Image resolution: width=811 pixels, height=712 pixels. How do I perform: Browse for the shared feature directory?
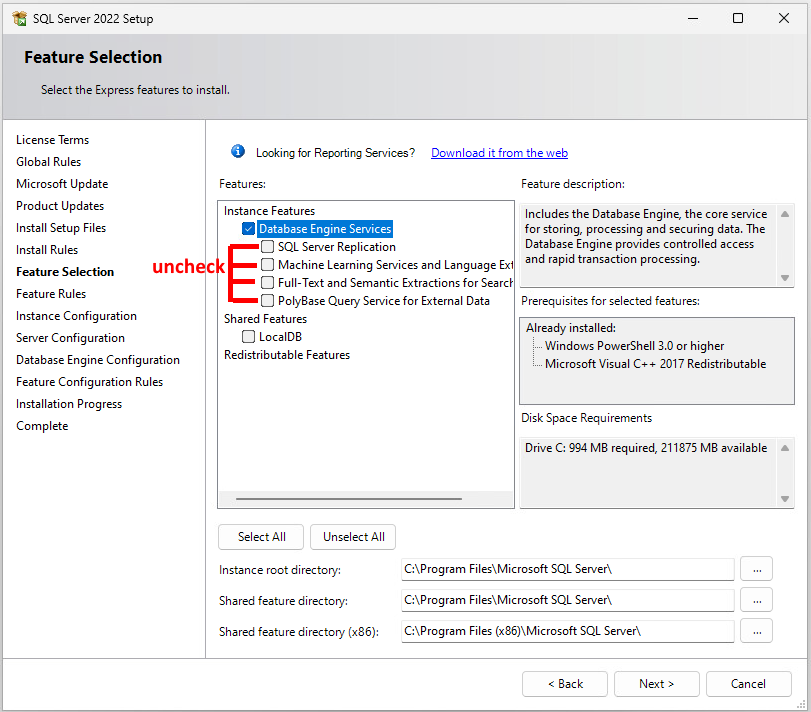pyautogui.click(x=756, y=600)
